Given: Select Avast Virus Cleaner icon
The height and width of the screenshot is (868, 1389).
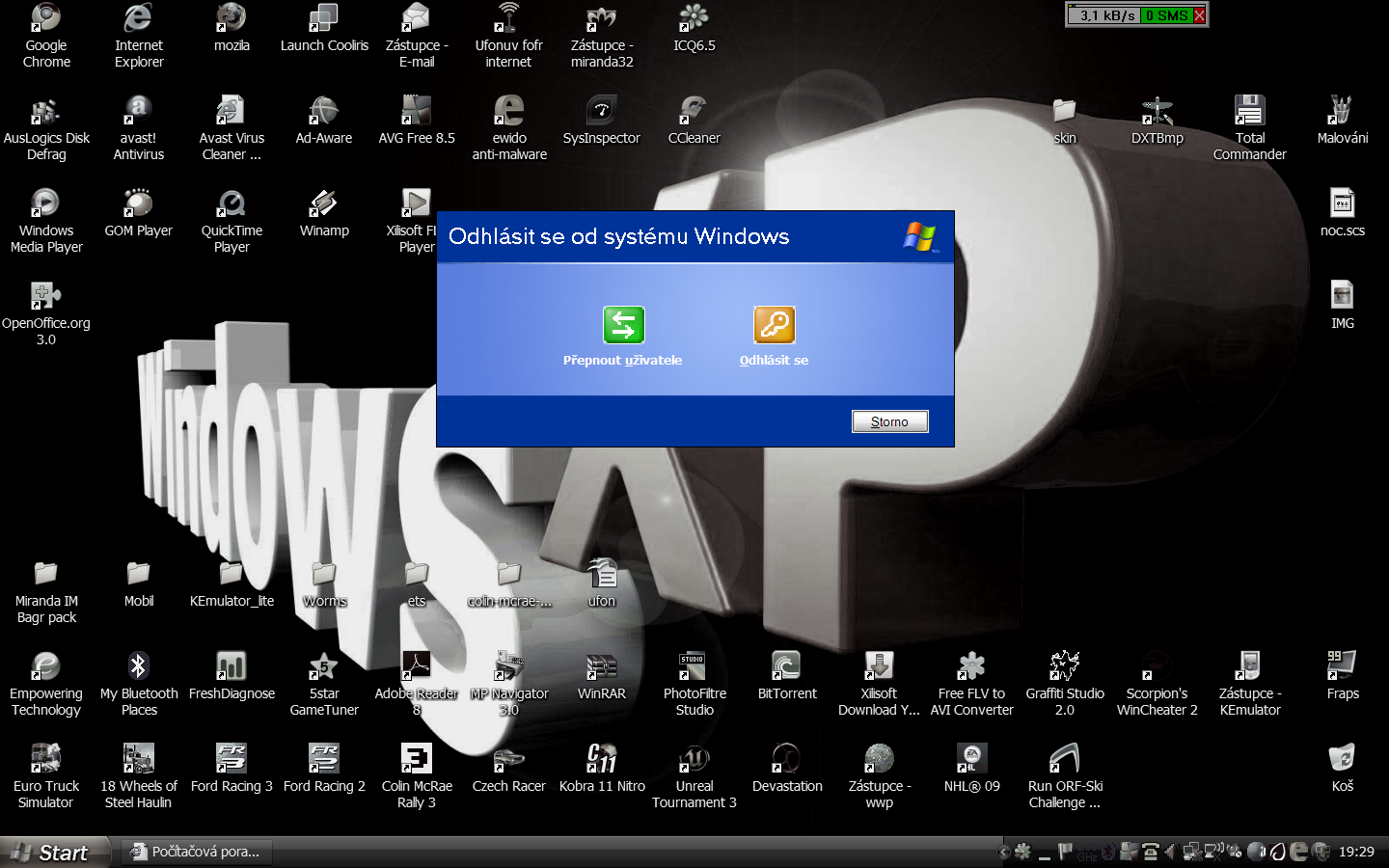Looking at the screenshot, I should pos(231,111).
